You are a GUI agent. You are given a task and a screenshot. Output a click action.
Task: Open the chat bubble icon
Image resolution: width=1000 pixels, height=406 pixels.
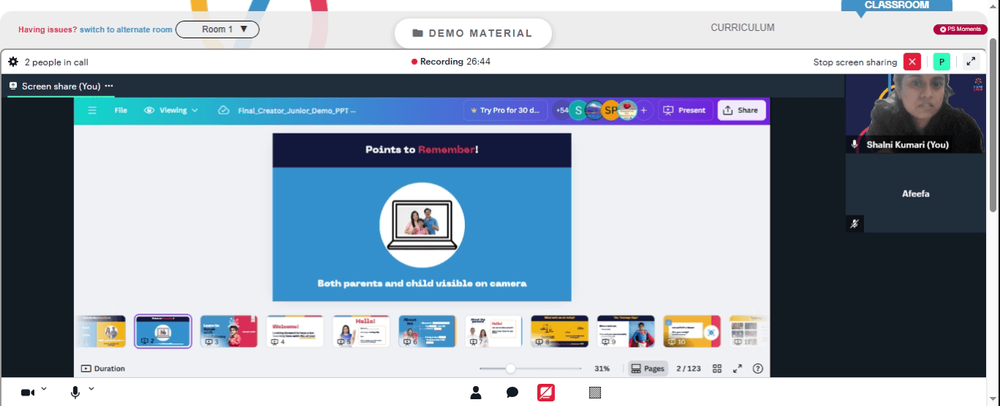point(511,393)
